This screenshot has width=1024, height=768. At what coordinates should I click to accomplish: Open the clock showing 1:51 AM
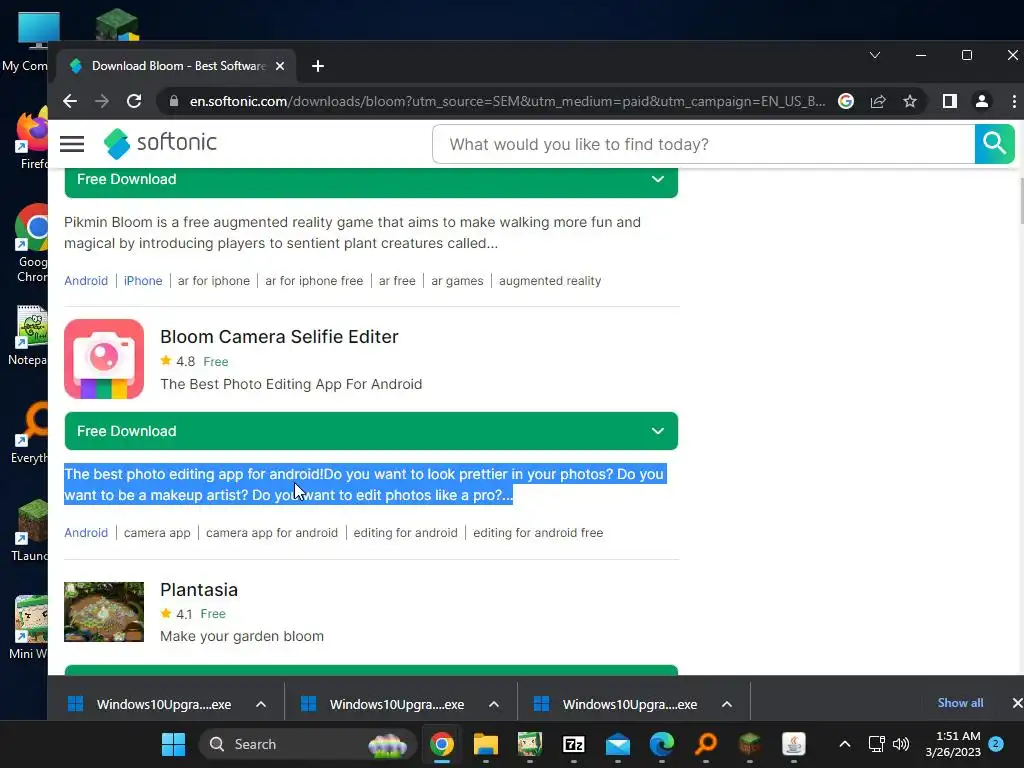[x=953, y=744]
